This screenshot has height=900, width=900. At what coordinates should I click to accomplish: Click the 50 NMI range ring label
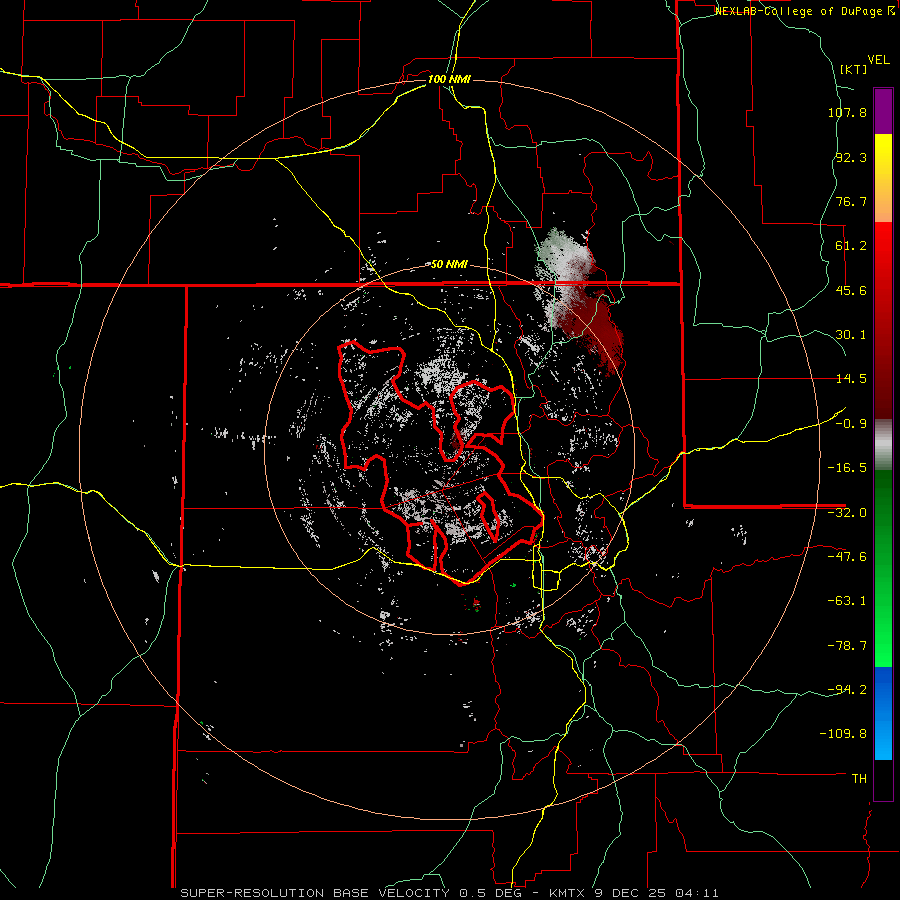click(449, 264)
